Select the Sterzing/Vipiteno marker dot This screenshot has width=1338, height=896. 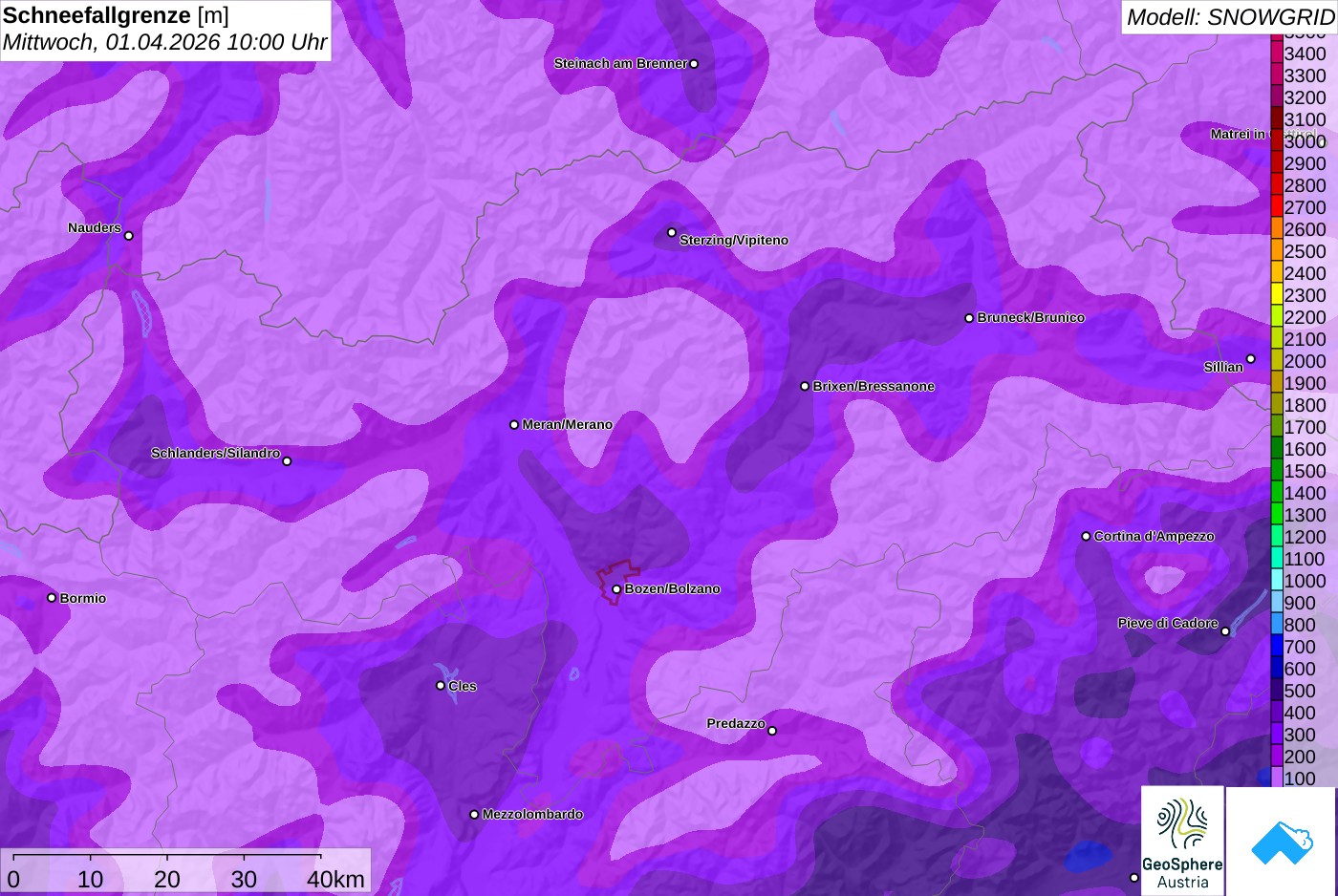(x=672, y=232)
